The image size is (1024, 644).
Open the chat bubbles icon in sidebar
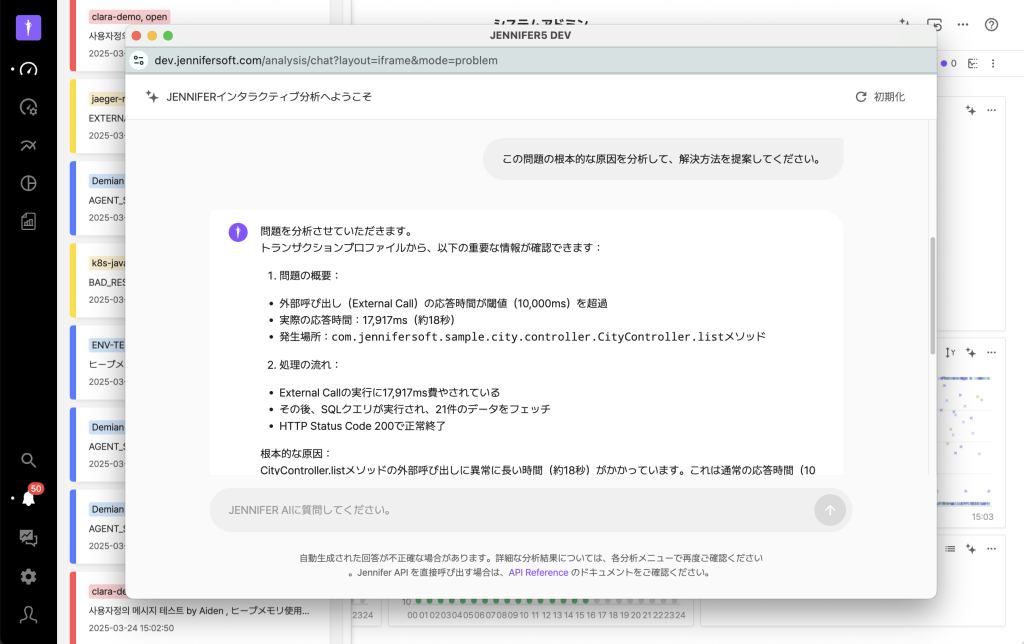(28, 537)
